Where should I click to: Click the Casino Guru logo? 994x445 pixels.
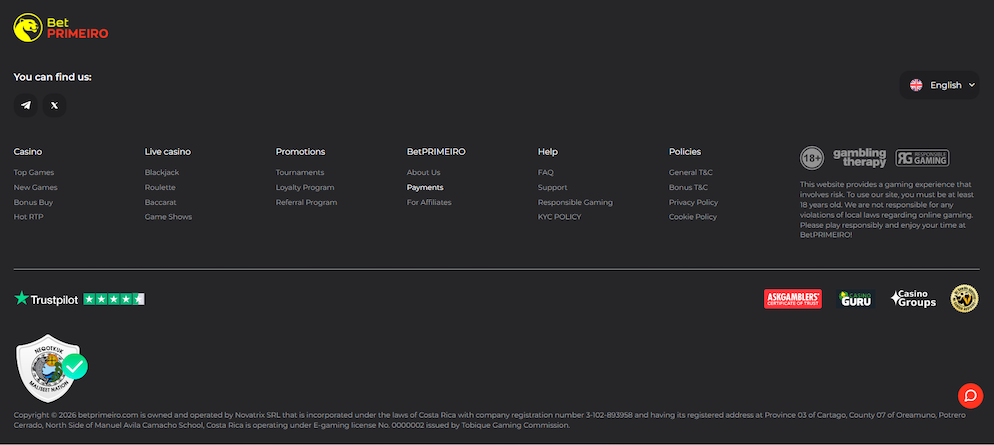[x=856, y=299]
